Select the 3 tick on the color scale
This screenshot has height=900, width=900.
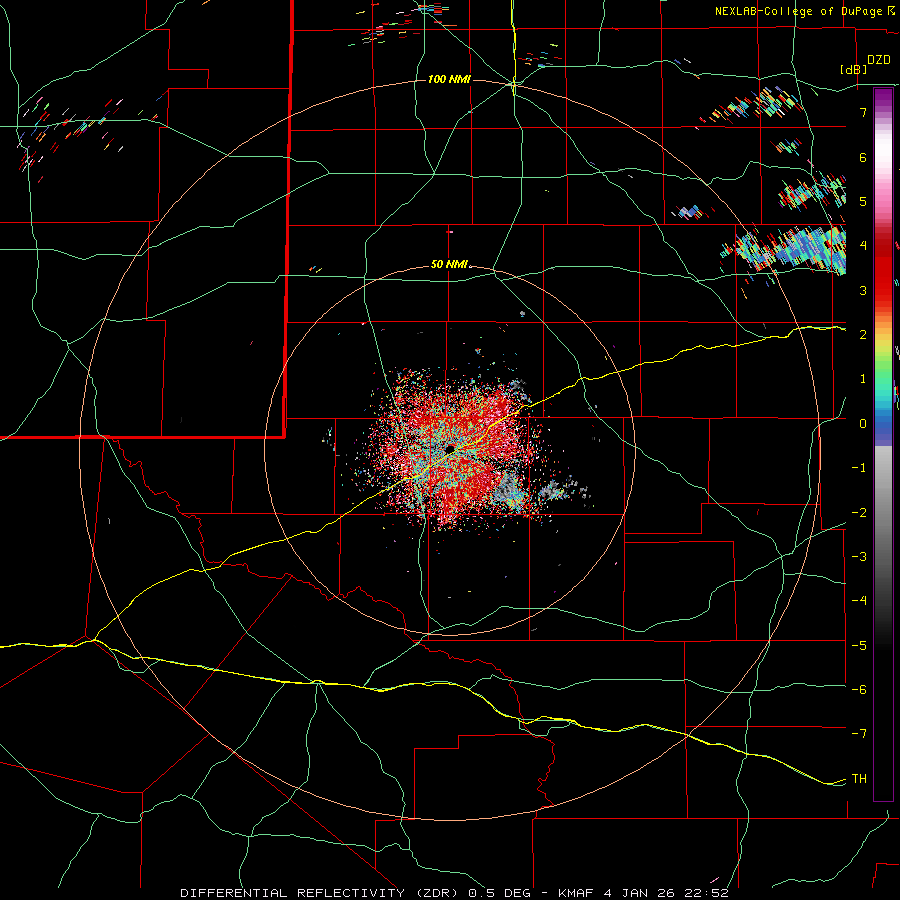click(x=863, y=290)
